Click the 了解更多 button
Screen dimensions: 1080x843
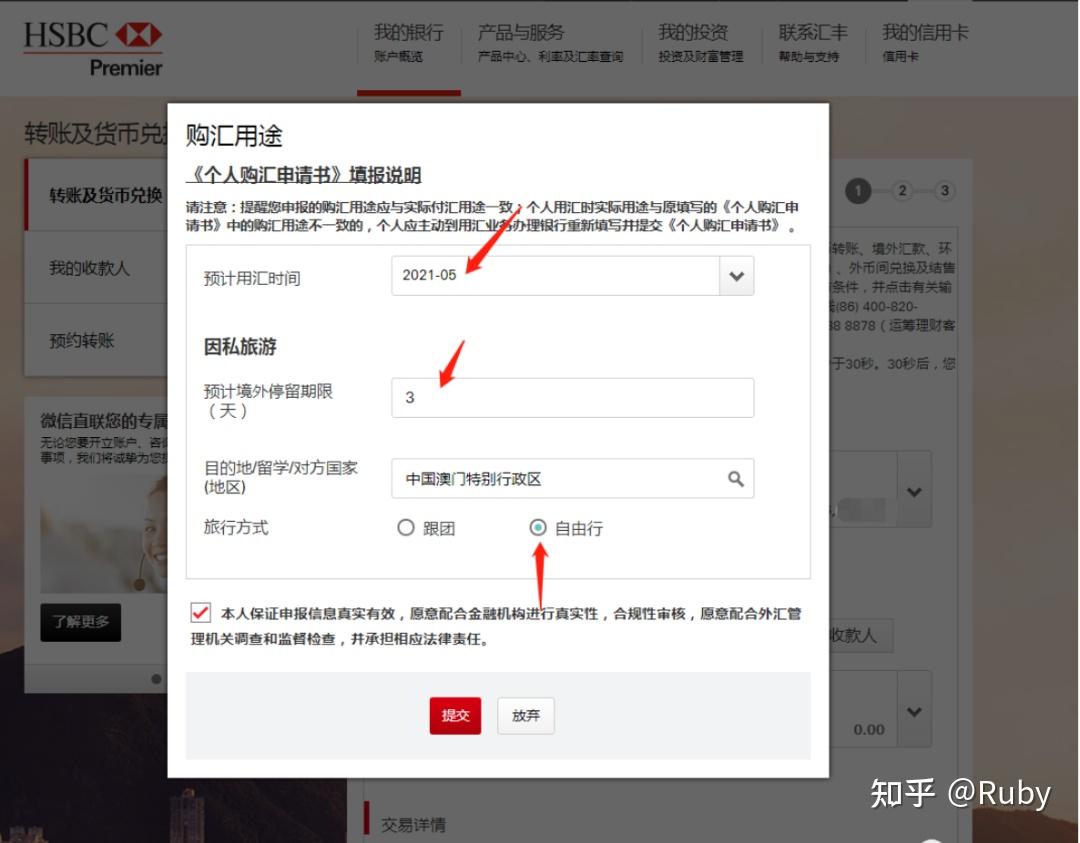click(80, 622)
